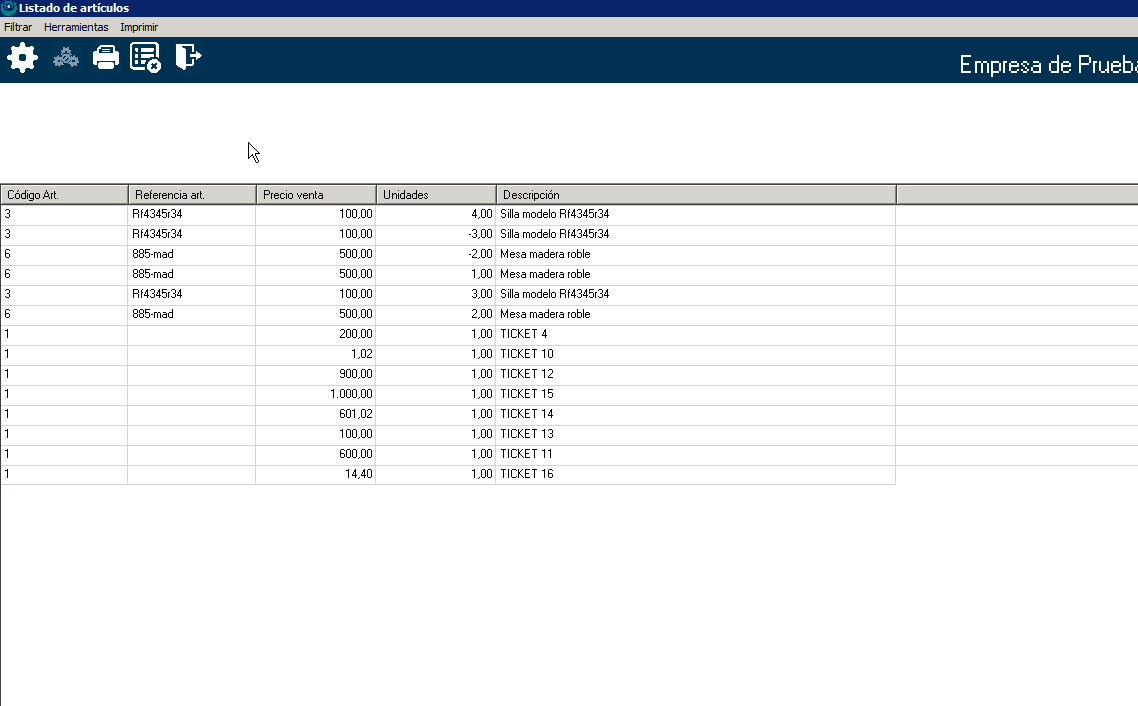Select the TICKET 16 row

(527, 474)
